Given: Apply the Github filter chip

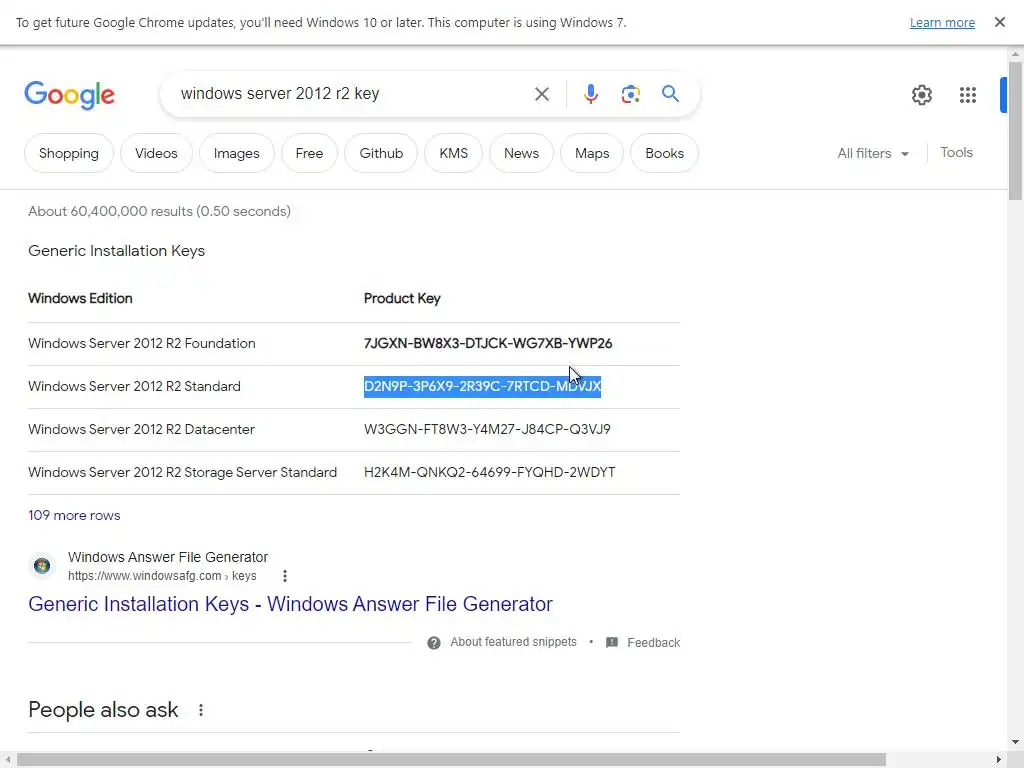Looking at the screenshot, I should coord(381,153).
